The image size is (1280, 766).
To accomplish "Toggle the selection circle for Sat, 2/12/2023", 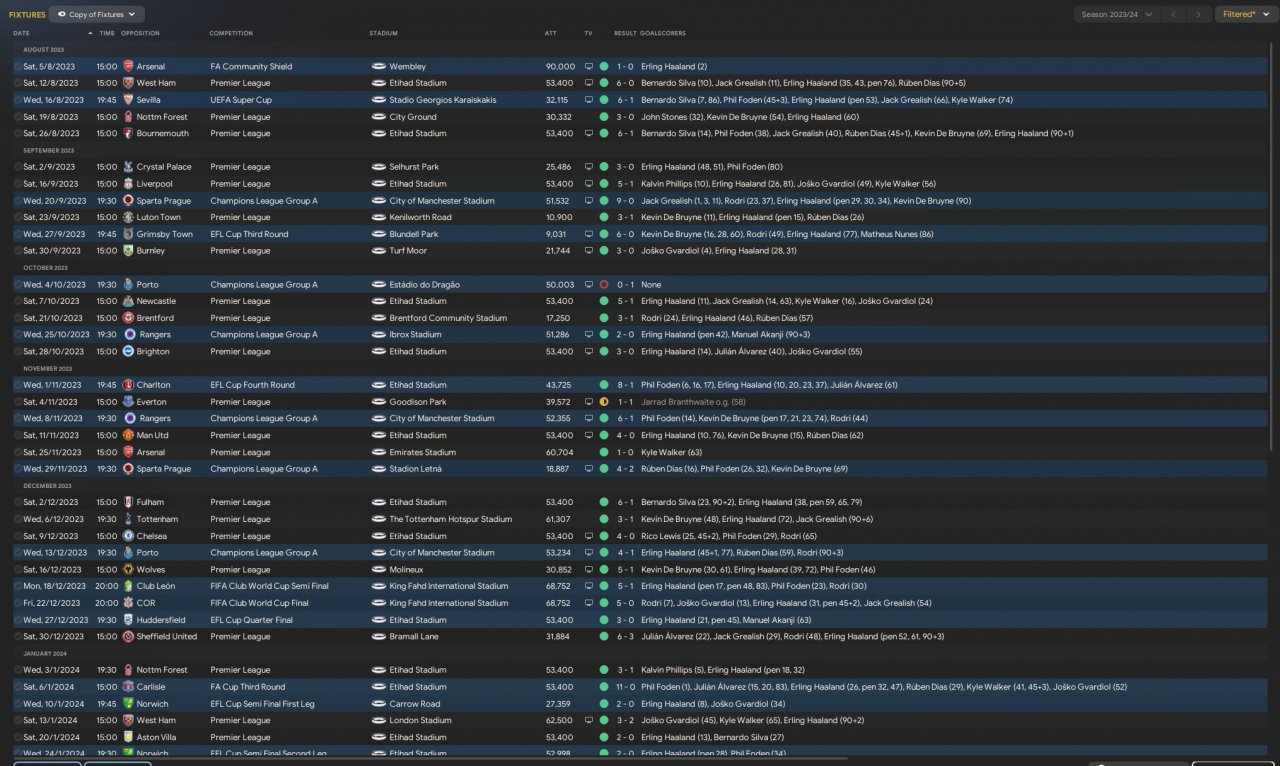I will tap(18, 502).
